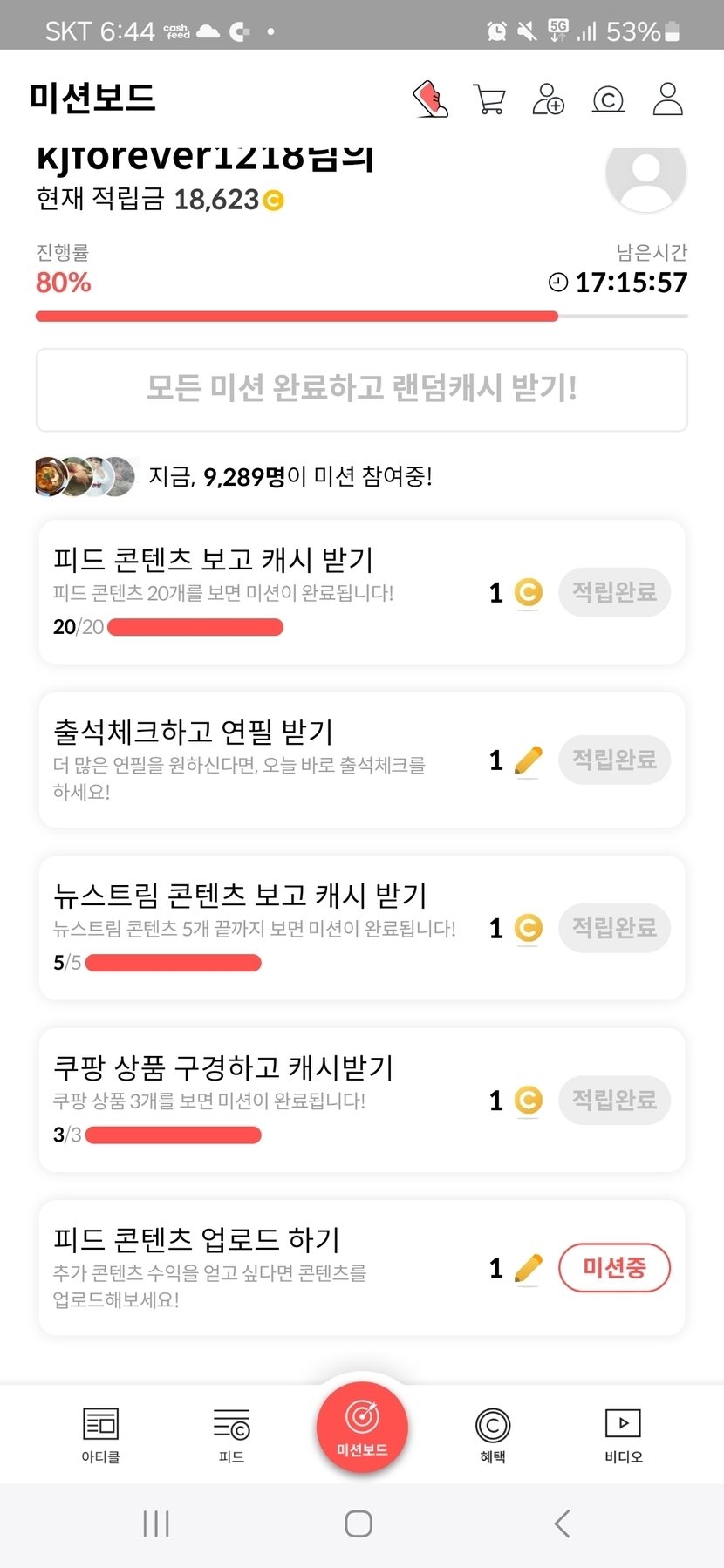Open the shopping cart
Viewport: 724px width, 1568px height.
tap(488, 99)
